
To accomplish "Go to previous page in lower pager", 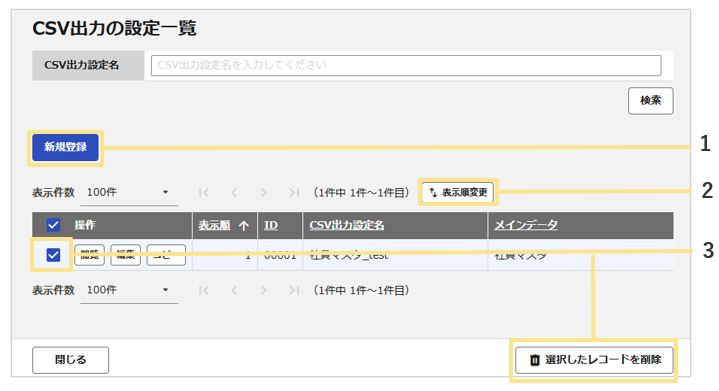I will (x=234, y=291).
